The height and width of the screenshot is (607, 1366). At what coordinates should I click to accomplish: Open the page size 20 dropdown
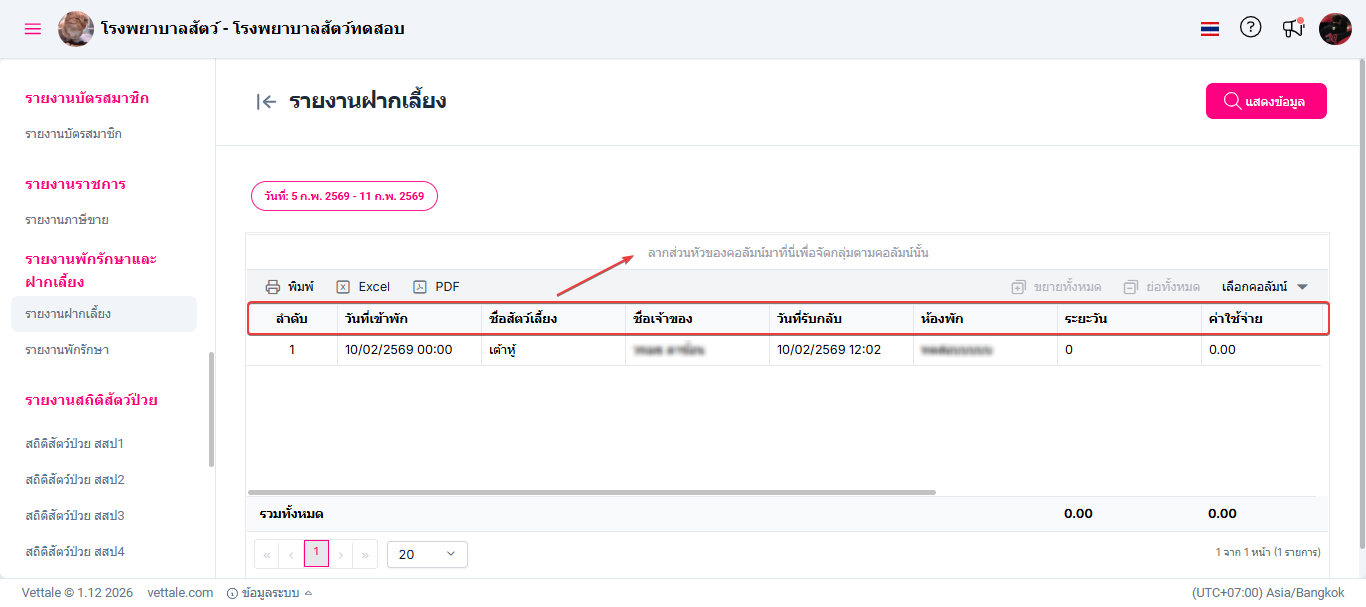427,554
